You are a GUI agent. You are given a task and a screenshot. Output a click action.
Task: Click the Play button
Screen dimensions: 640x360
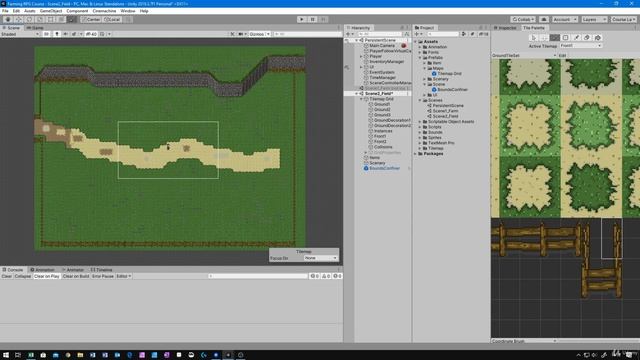(x=302, y=19)
